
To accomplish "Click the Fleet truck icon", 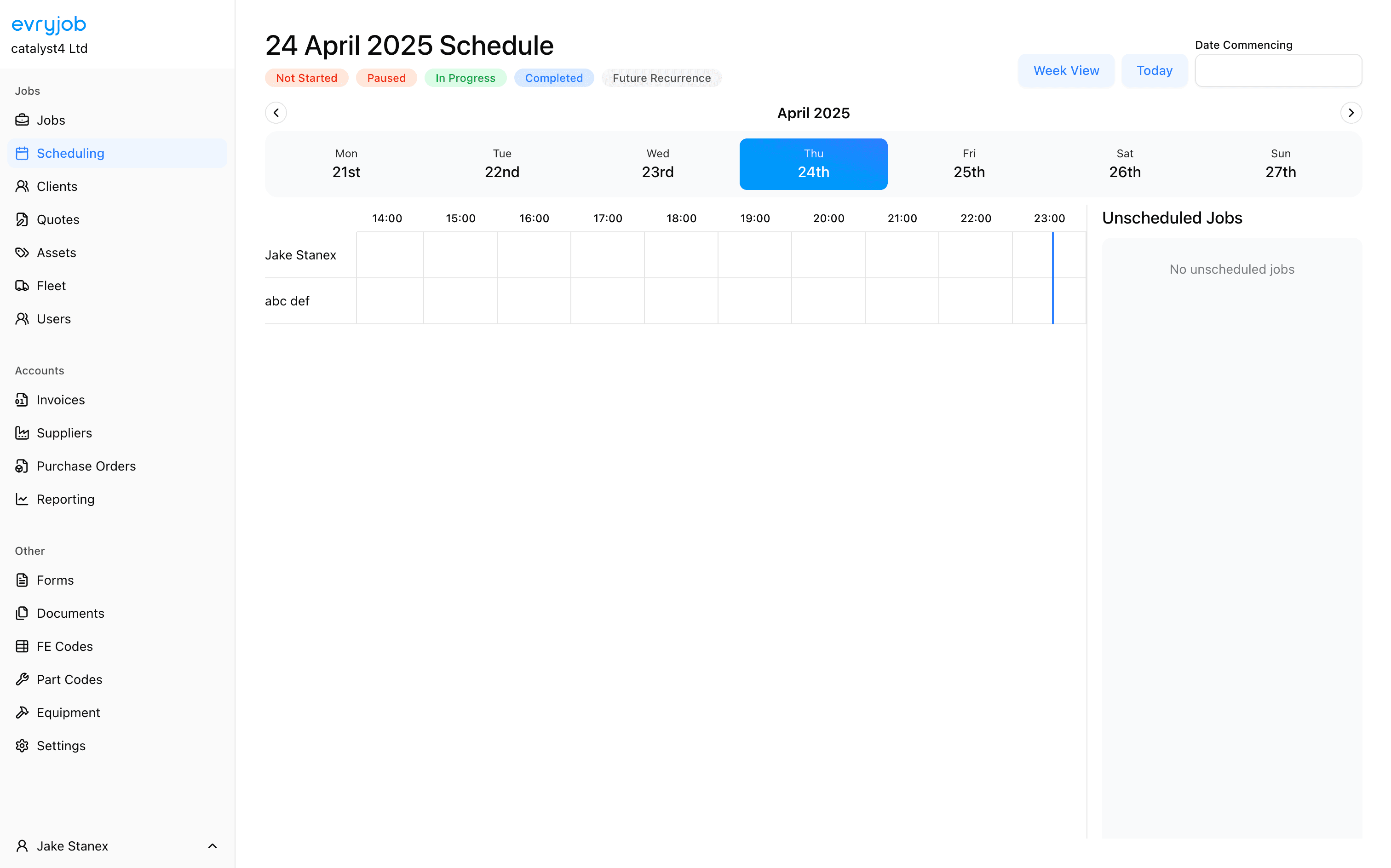I will pyautogui.click(x=22, y=286).
